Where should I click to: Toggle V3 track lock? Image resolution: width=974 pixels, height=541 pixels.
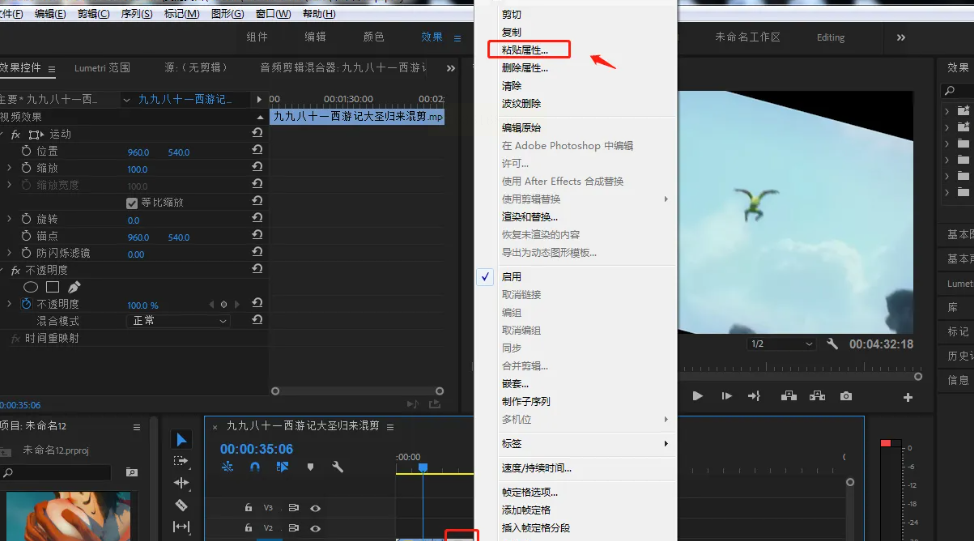click(x=248, y=507)
